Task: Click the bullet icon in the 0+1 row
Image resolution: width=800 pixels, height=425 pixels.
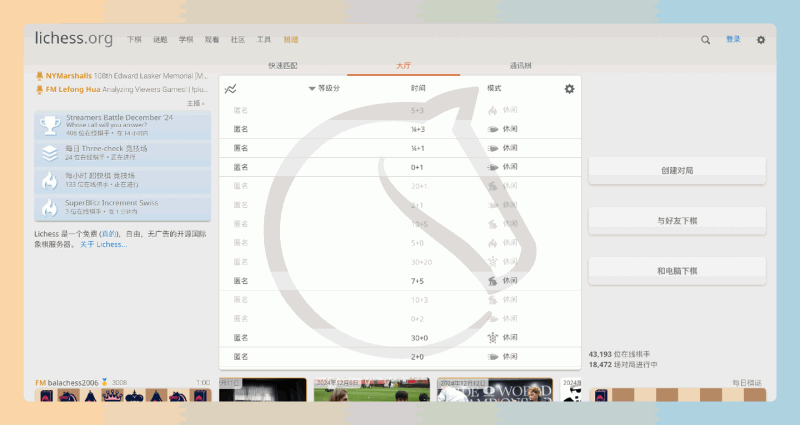Action: 492,167
